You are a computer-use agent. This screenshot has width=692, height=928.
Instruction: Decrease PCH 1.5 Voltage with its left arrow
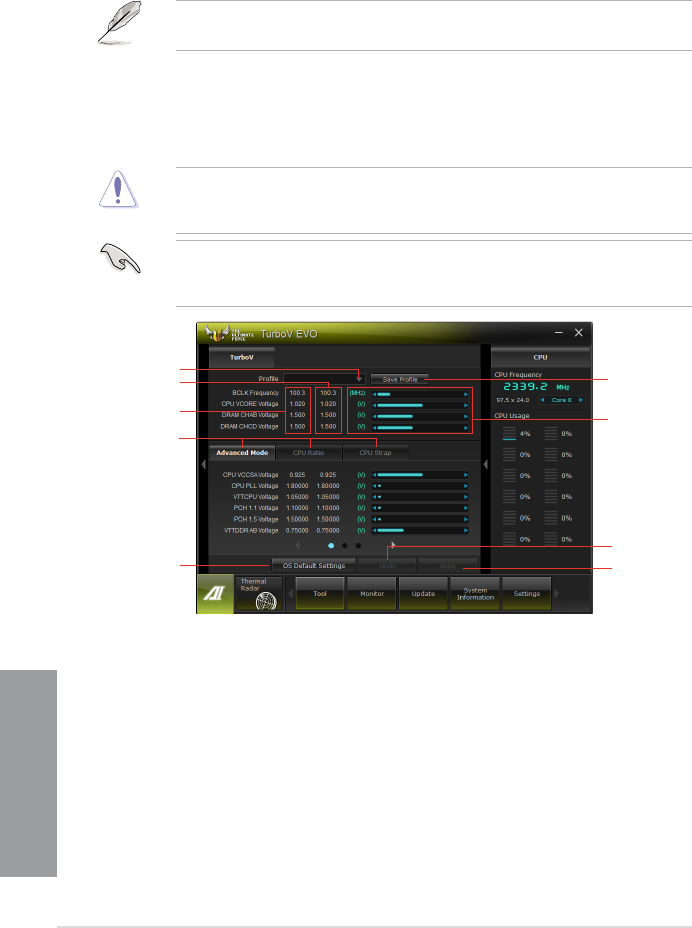[x=374, y=519]
